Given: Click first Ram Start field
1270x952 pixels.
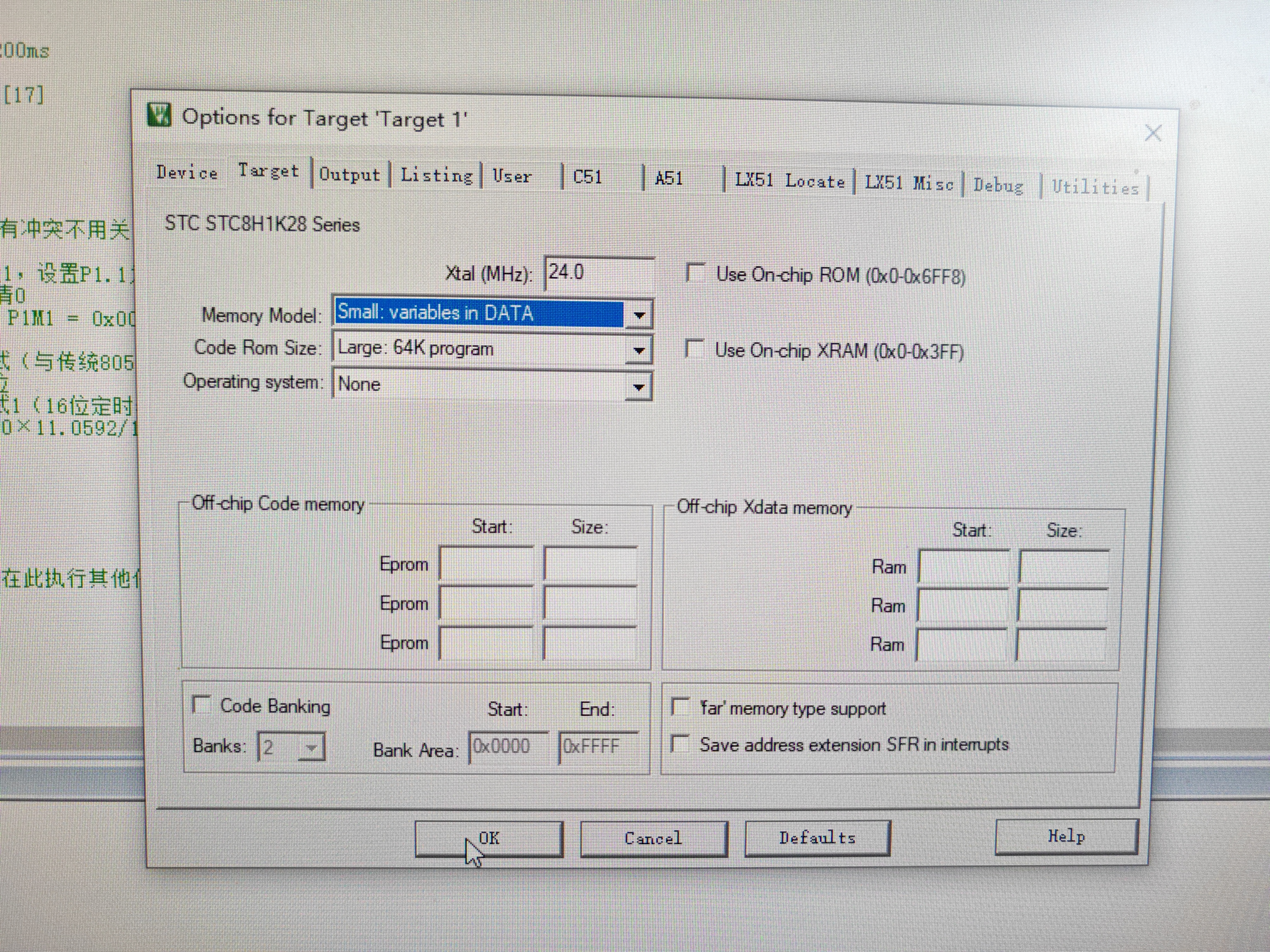Looking at the screenshot, I should click(x=964, y=567).
